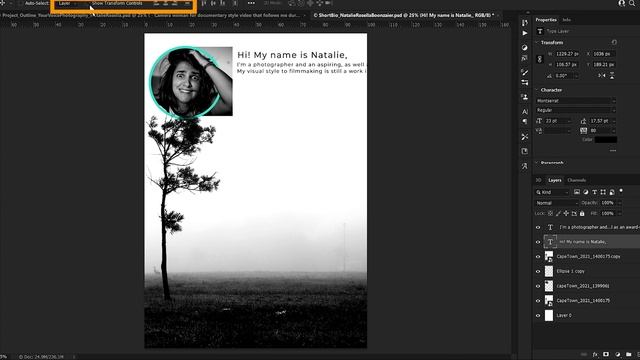The width and height of the screenshot is (640, 360).
Task: Open the leading value dropdown
Action: pos(613,121)
